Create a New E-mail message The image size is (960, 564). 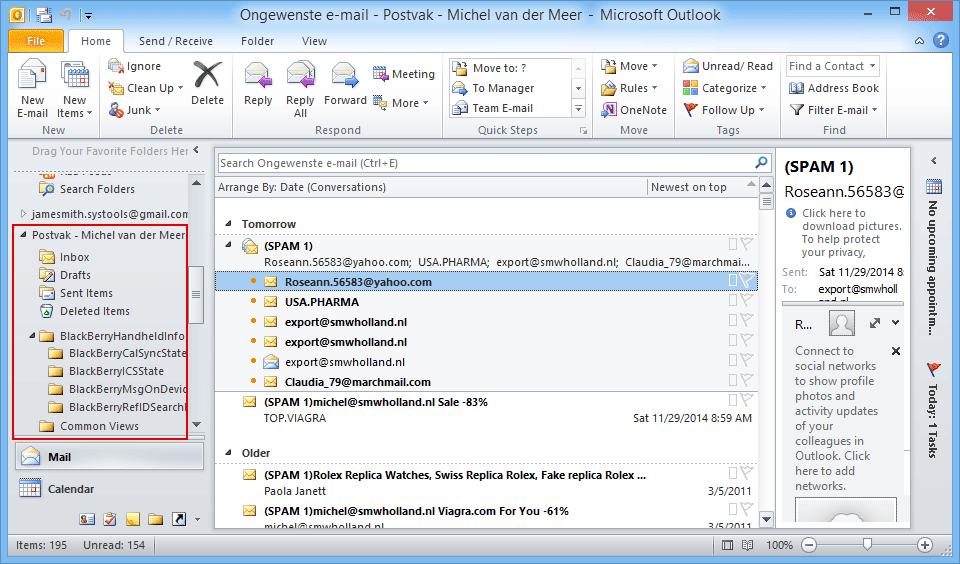(32, 89)
